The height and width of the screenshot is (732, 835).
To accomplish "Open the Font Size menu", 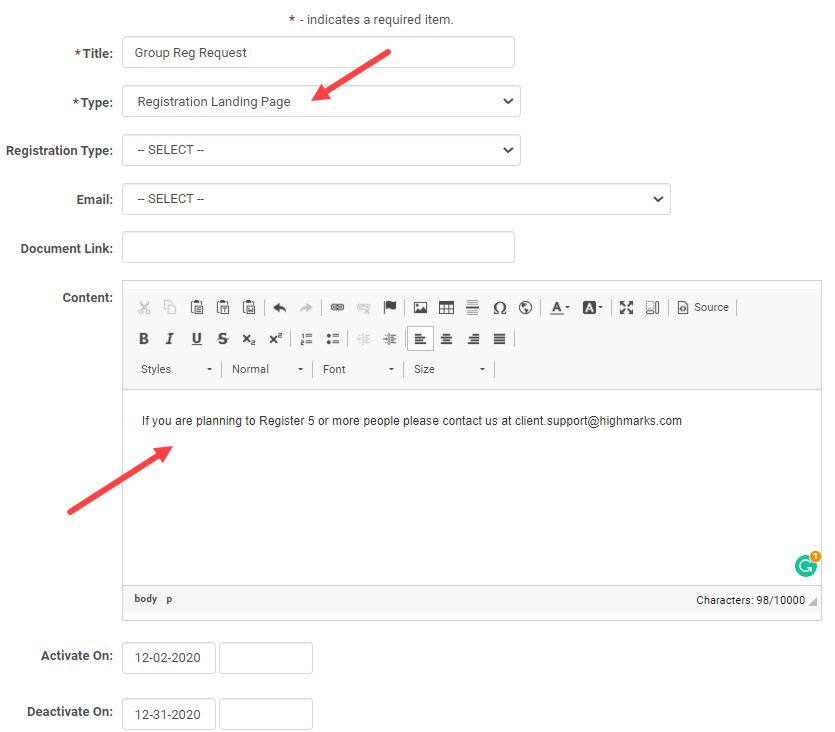I will 449,369.
